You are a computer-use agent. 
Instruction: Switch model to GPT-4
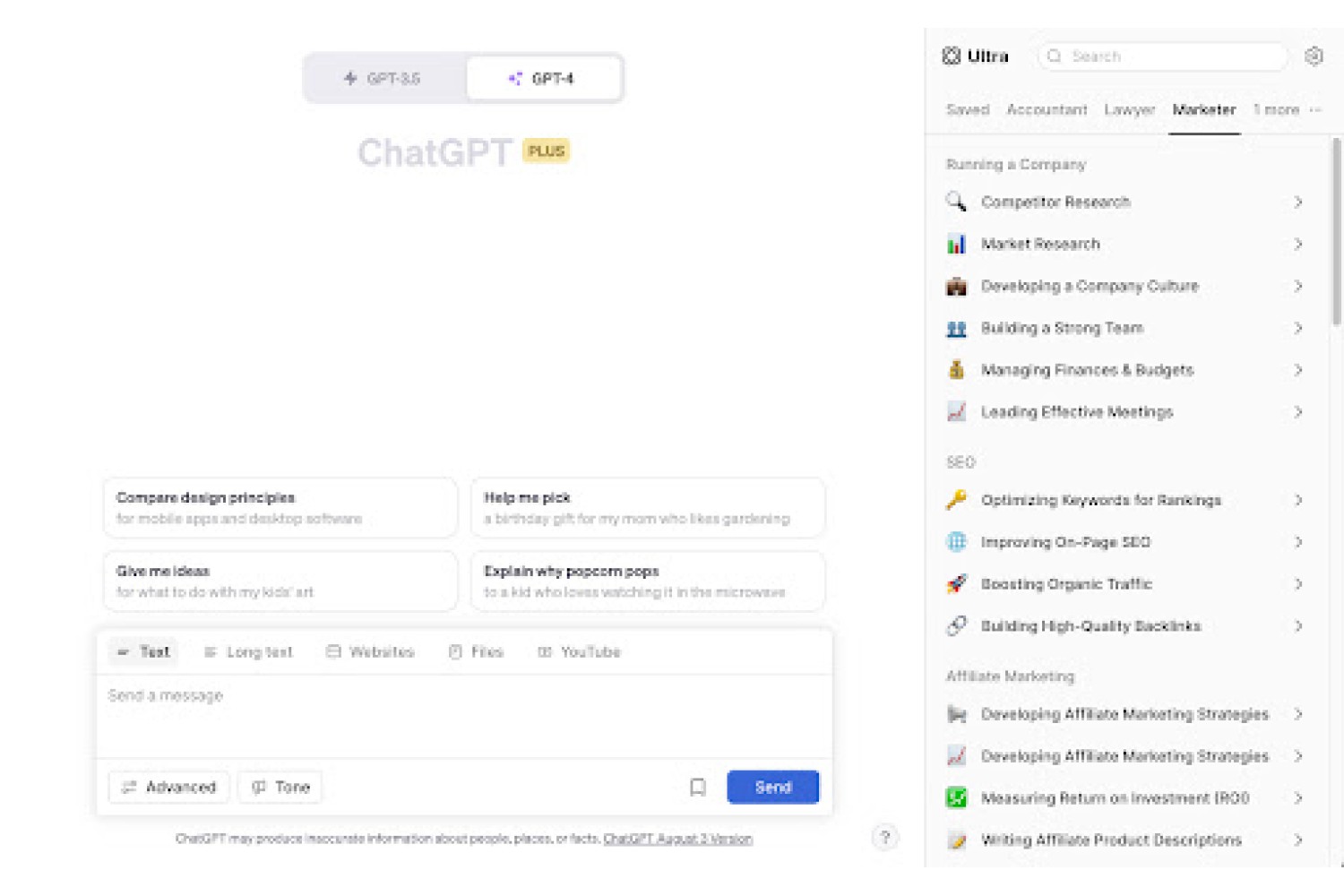(543, 79)
